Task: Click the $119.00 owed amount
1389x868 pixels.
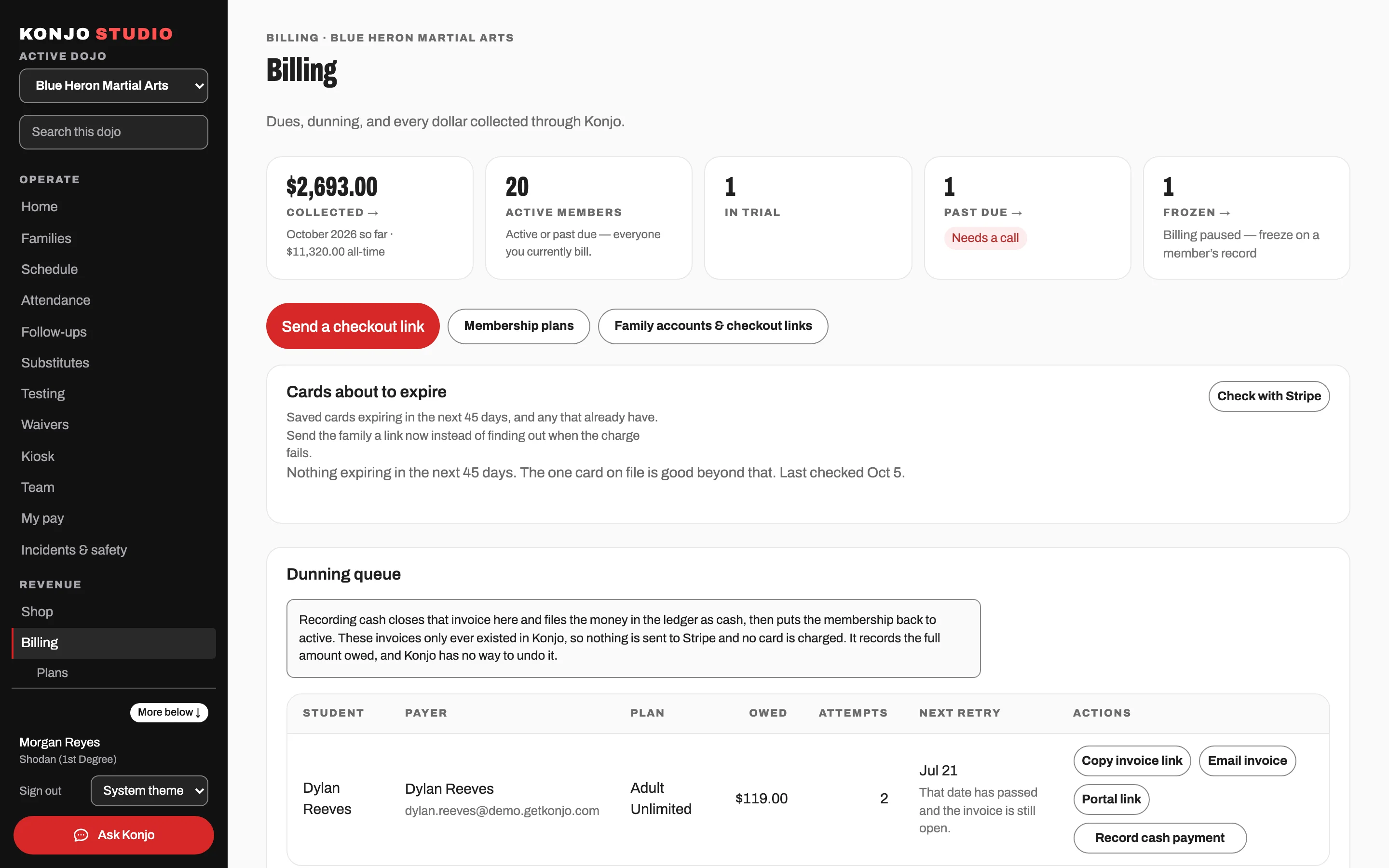Action: click(x=761, y=799)
